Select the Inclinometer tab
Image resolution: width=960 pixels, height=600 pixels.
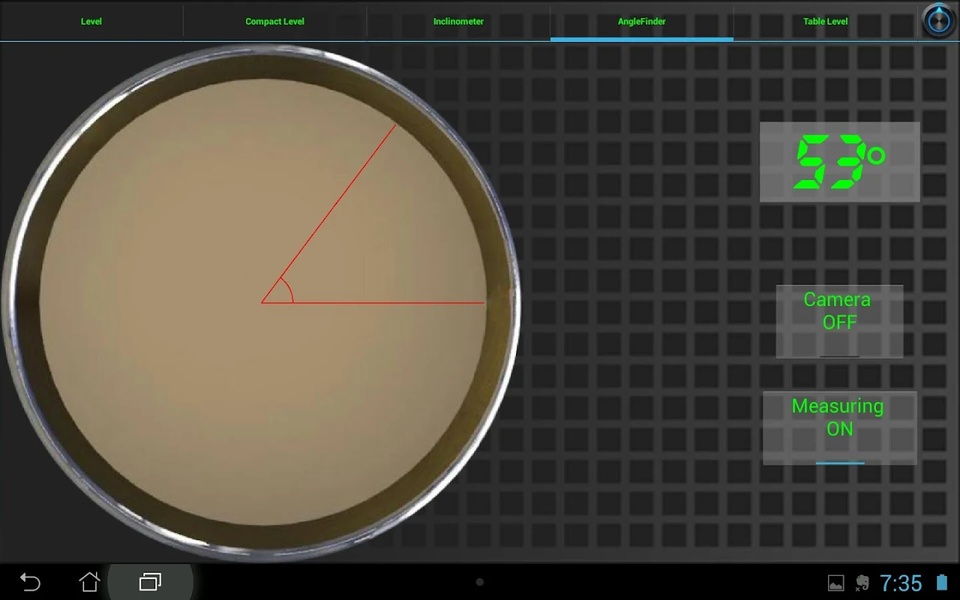coord(458,21)
